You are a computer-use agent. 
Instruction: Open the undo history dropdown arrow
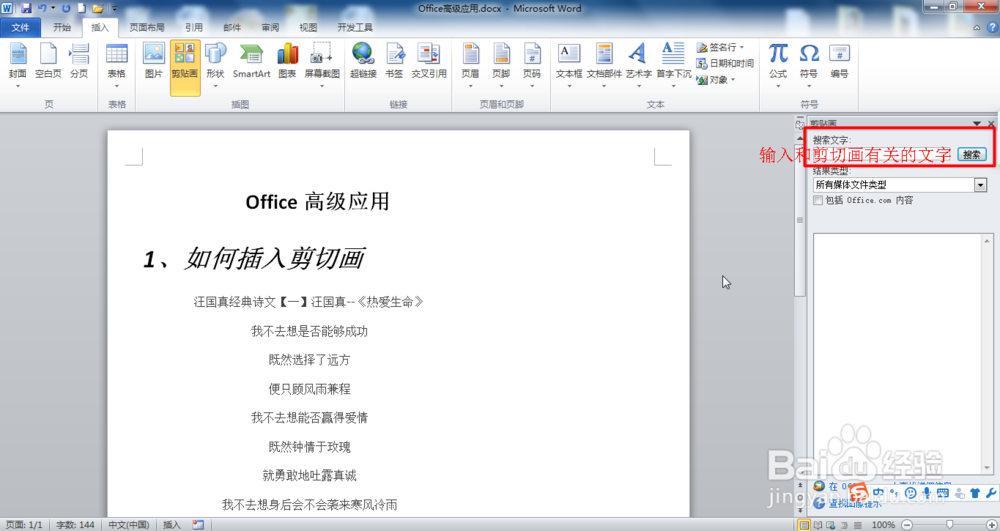coord(53,8)
